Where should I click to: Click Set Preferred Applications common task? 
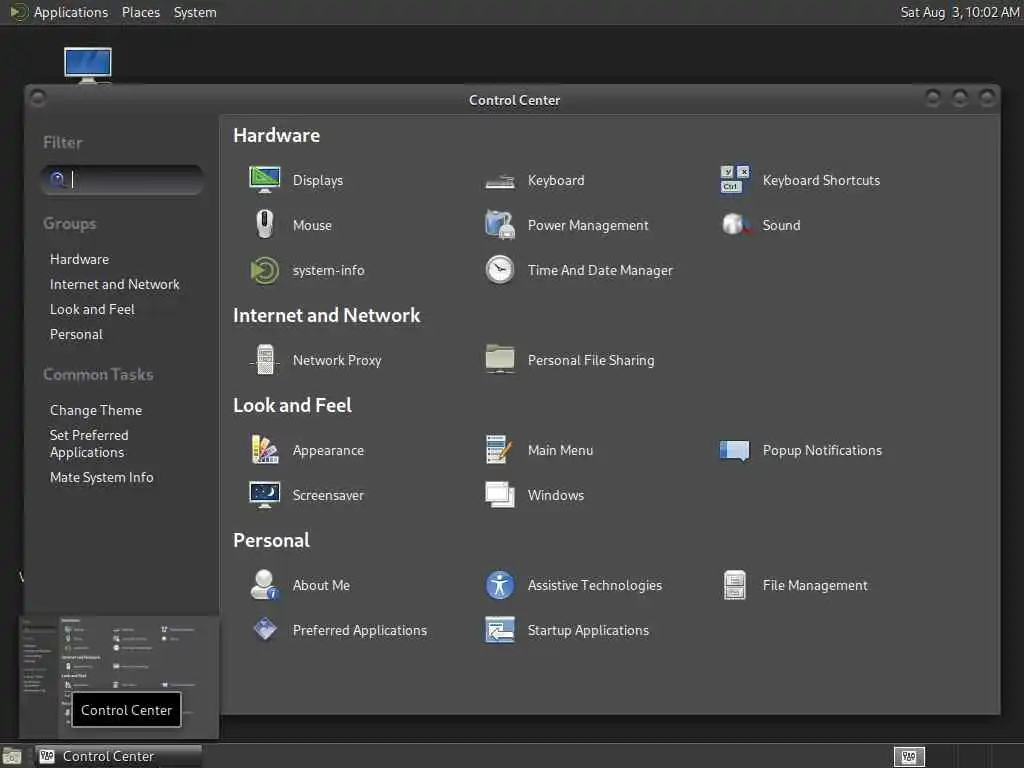89,443
